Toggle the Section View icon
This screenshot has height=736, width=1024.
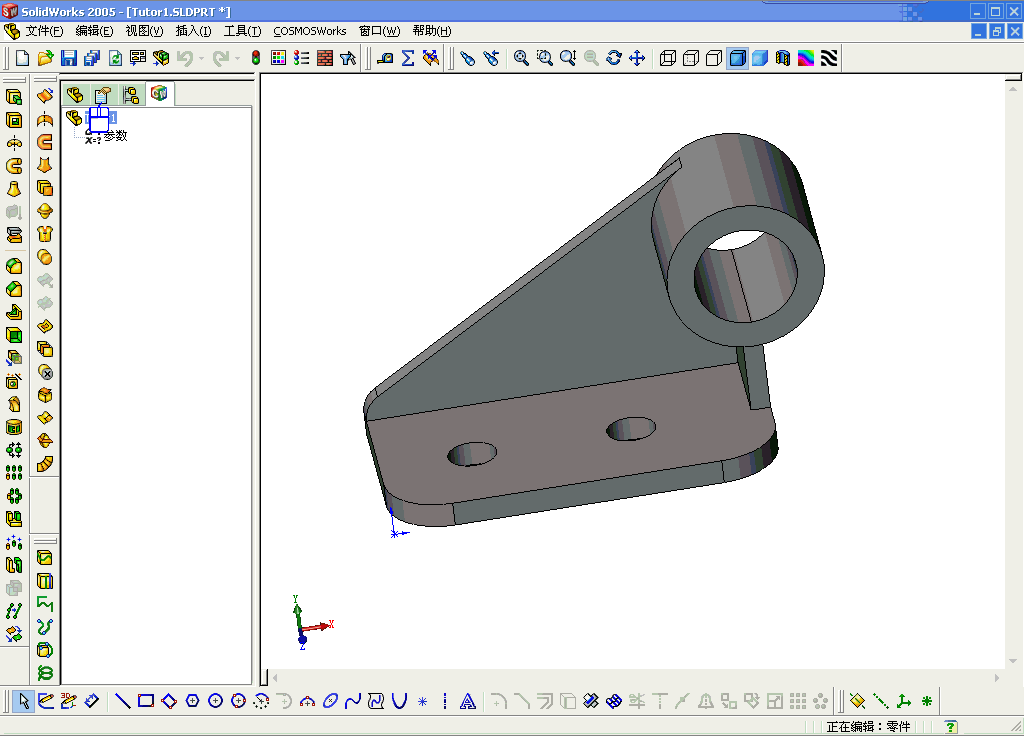click(x=783, y=58)
